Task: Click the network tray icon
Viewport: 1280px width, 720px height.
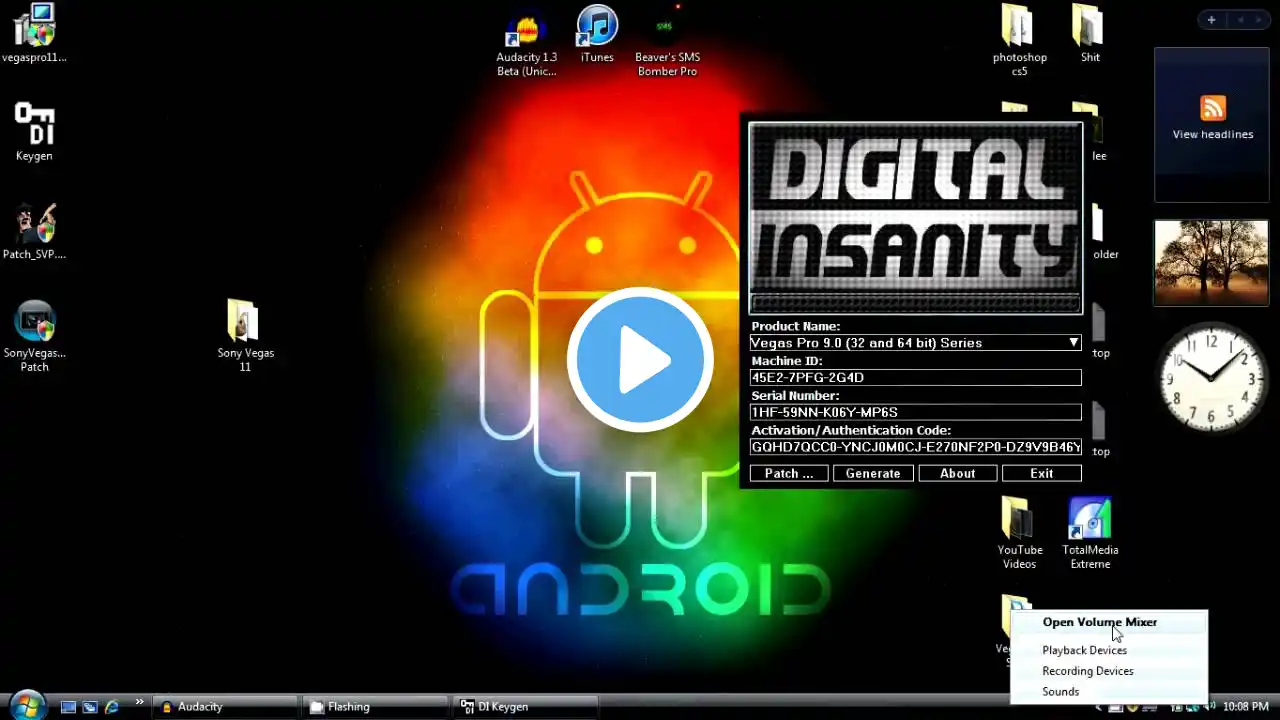Action: pyautogui.click(x=1193, y=707)
